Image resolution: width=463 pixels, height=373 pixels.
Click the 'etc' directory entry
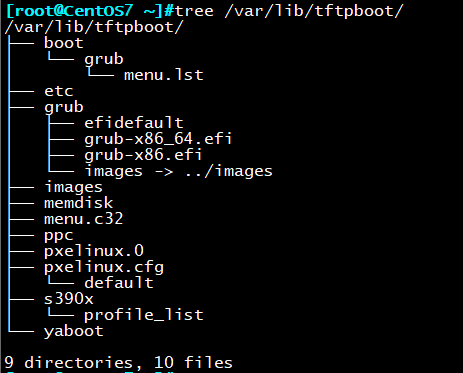point(59,91)
